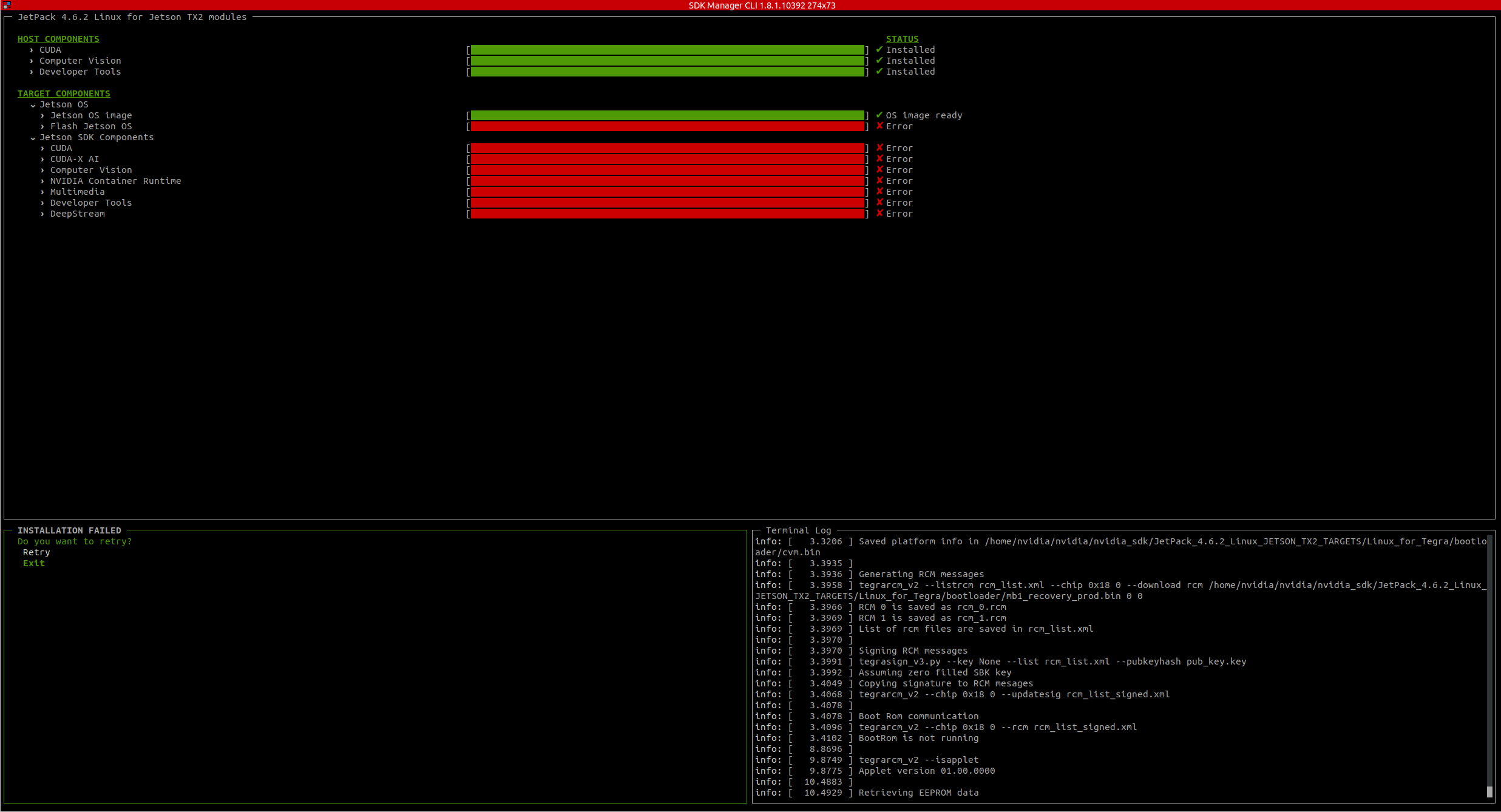Click the red X beside Flash Jetson OS

point(879,126)
